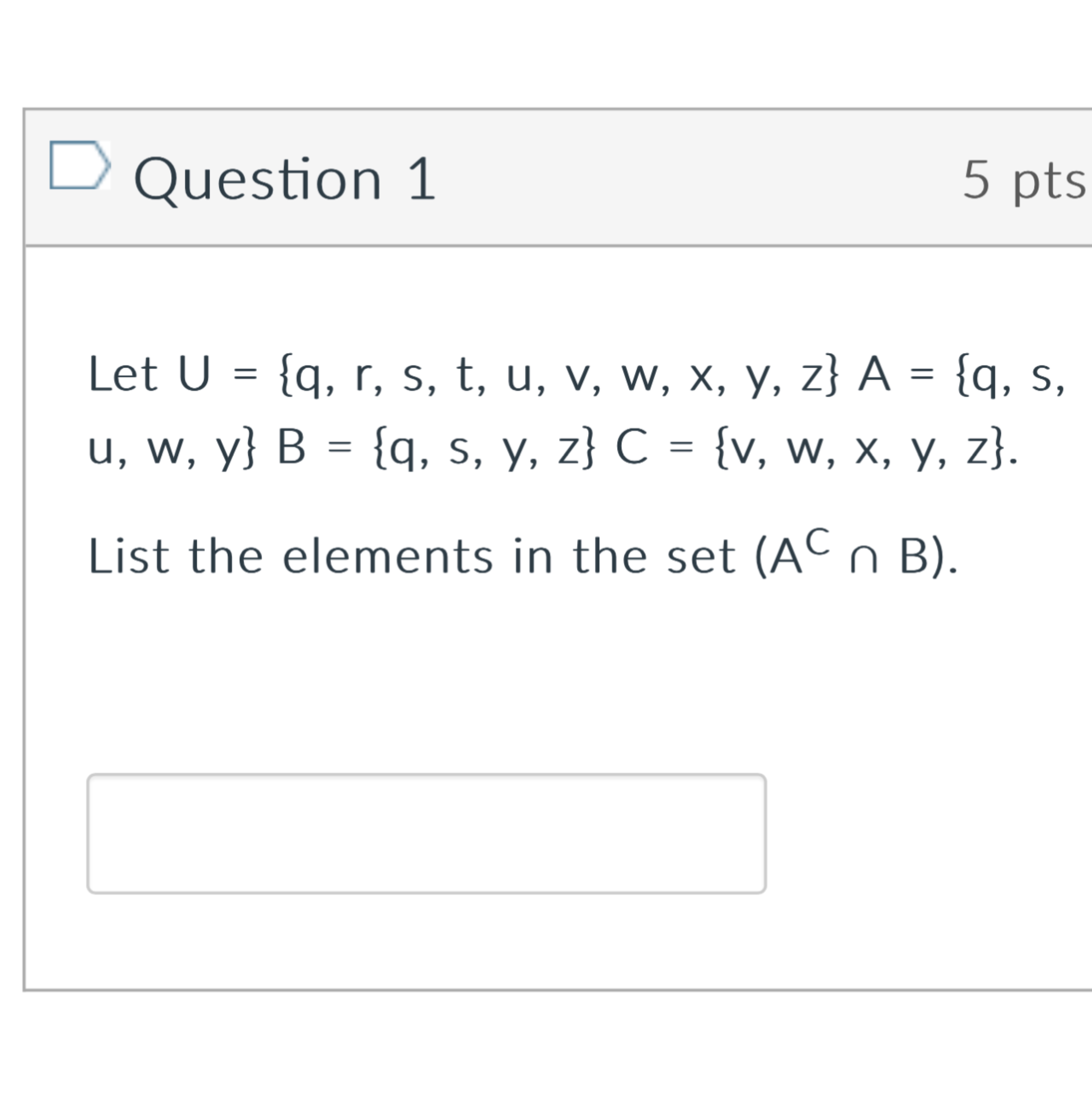Click the gray question header bar
This screenshot has height=1105, width=1092.
point(558,177)
